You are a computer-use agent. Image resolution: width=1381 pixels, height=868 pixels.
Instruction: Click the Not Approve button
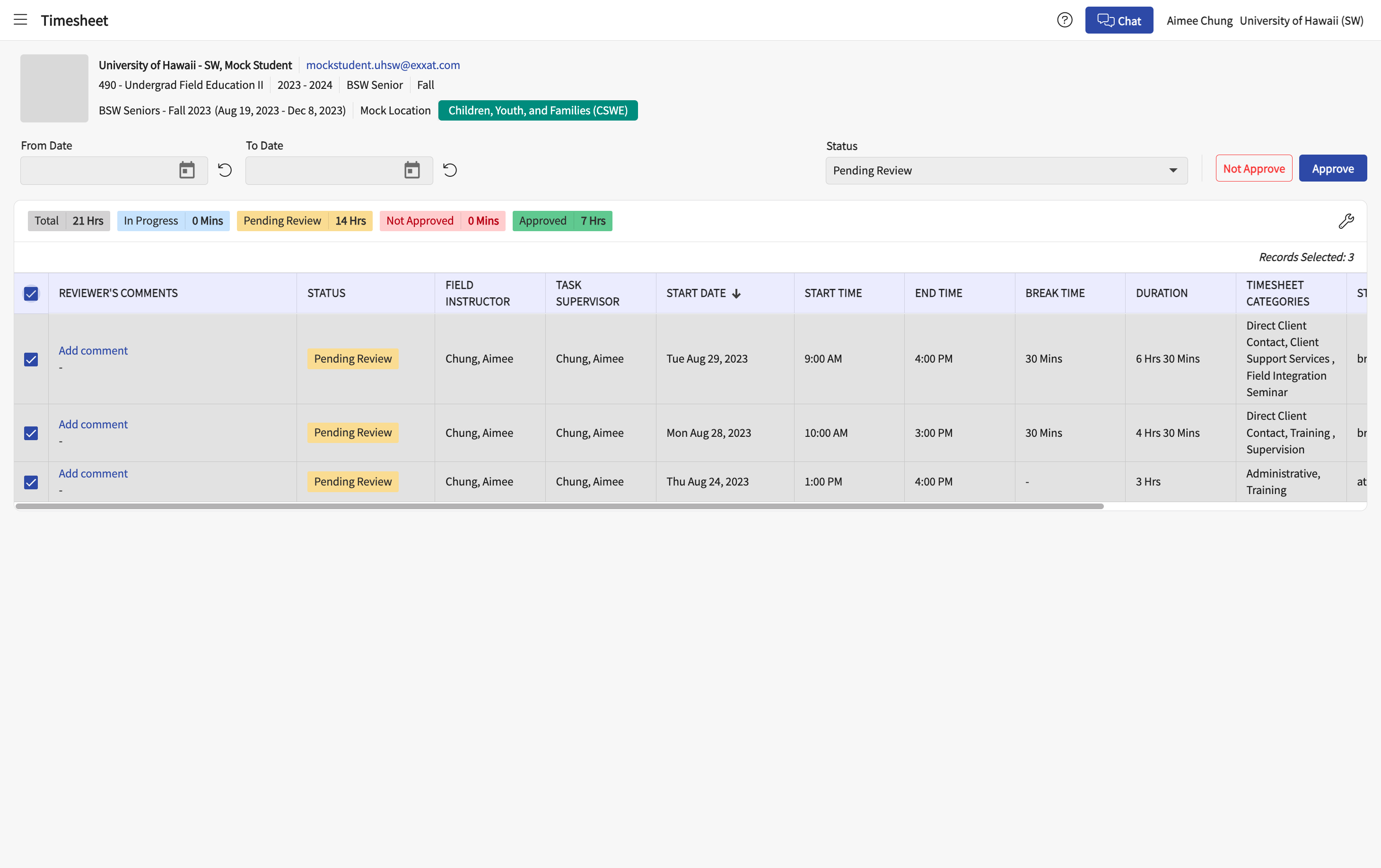[x=1254, y=169]
